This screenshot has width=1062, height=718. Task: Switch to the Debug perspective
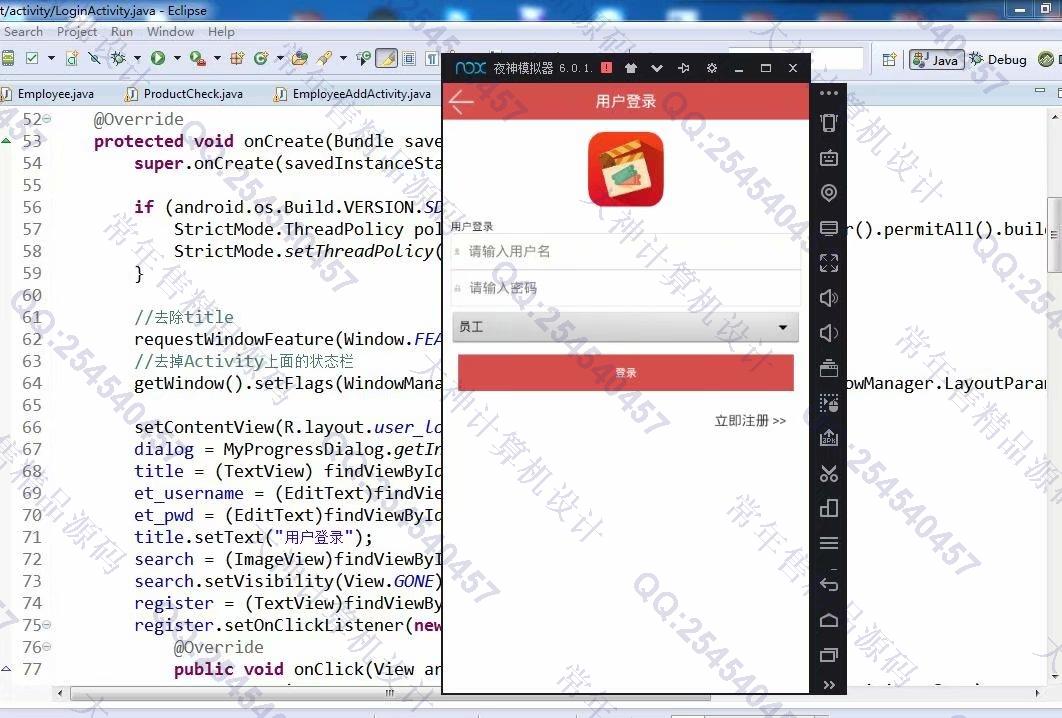point(998,60)
